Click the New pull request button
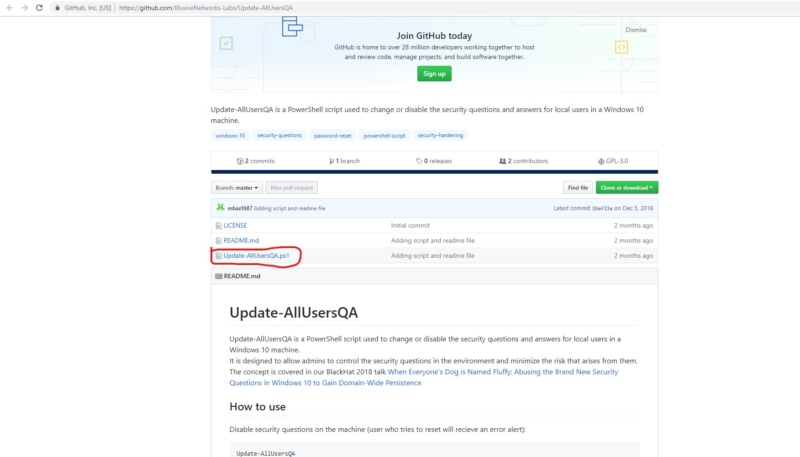Viewport: 800px width, 457px height. pyautogui.click(x=292, y=188)
